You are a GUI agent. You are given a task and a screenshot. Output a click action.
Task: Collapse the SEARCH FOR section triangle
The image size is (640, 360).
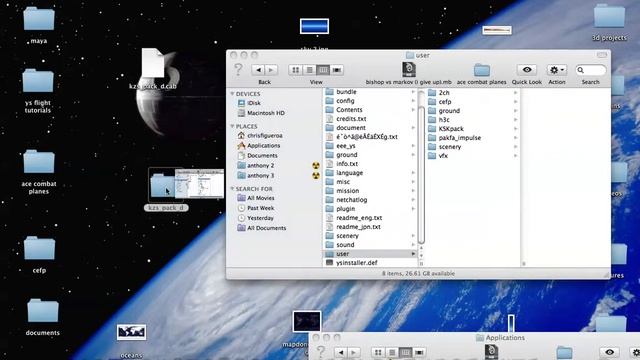232,189
